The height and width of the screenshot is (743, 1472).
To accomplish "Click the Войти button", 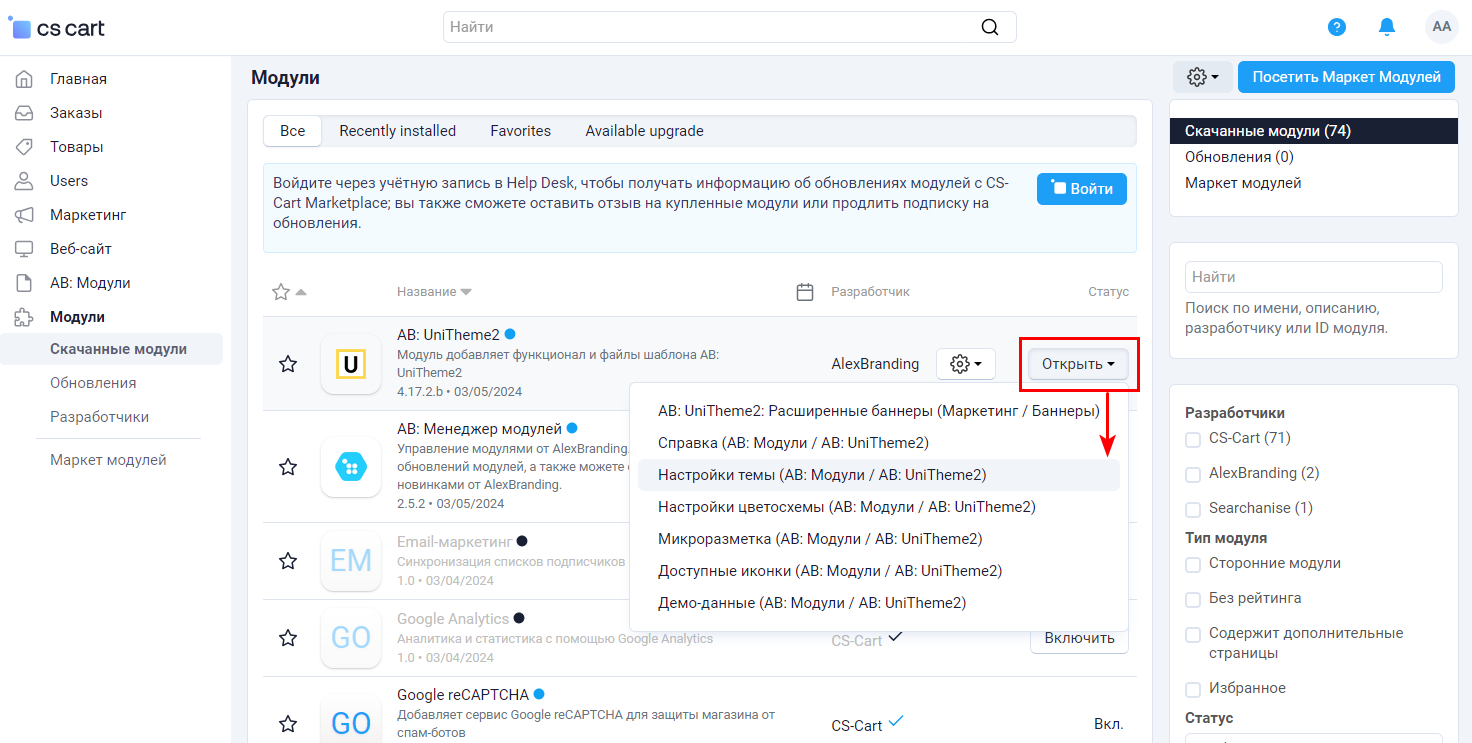I will [1082, 189].
